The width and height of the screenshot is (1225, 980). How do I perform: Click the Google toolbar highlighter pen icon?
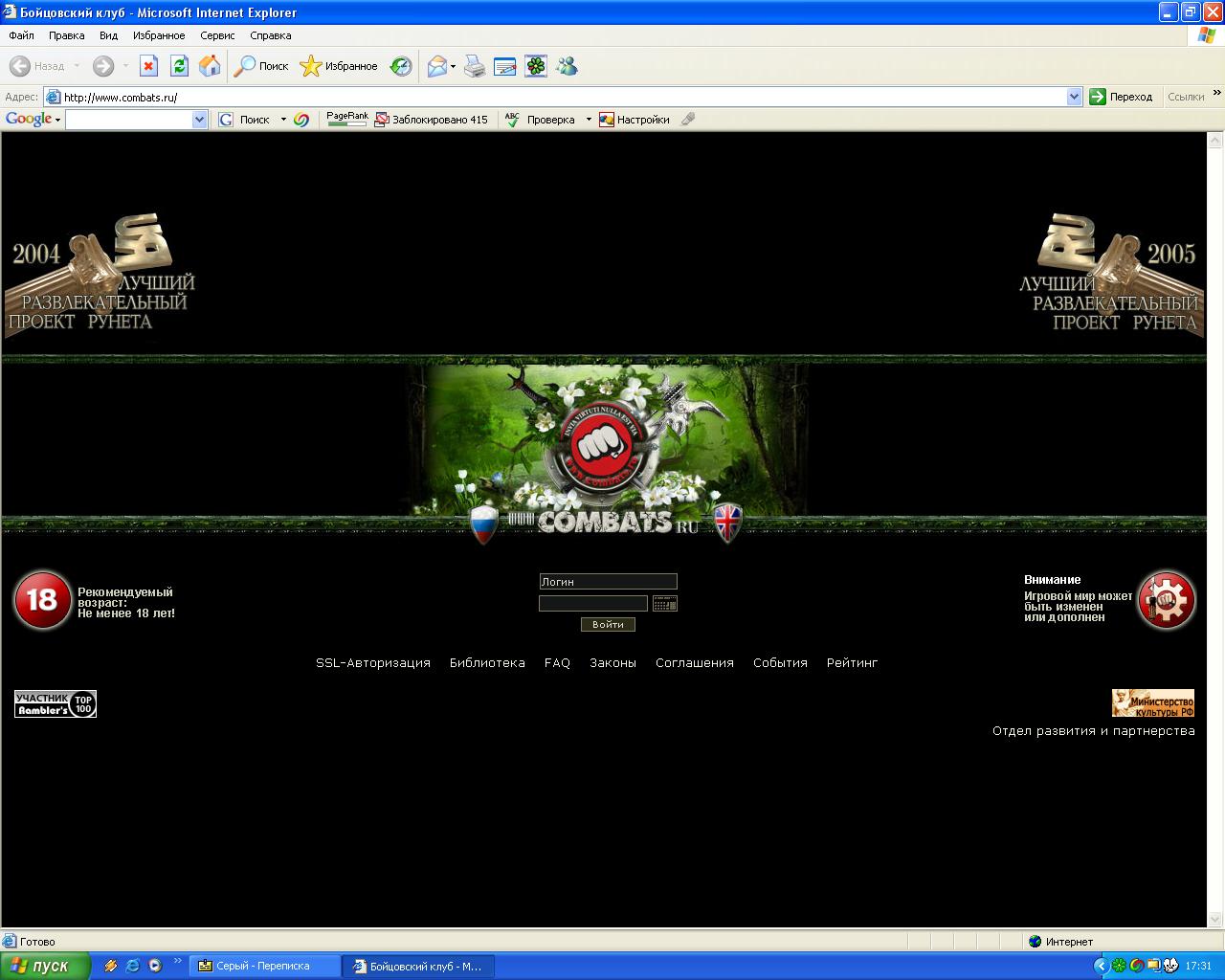coord(688,120)
